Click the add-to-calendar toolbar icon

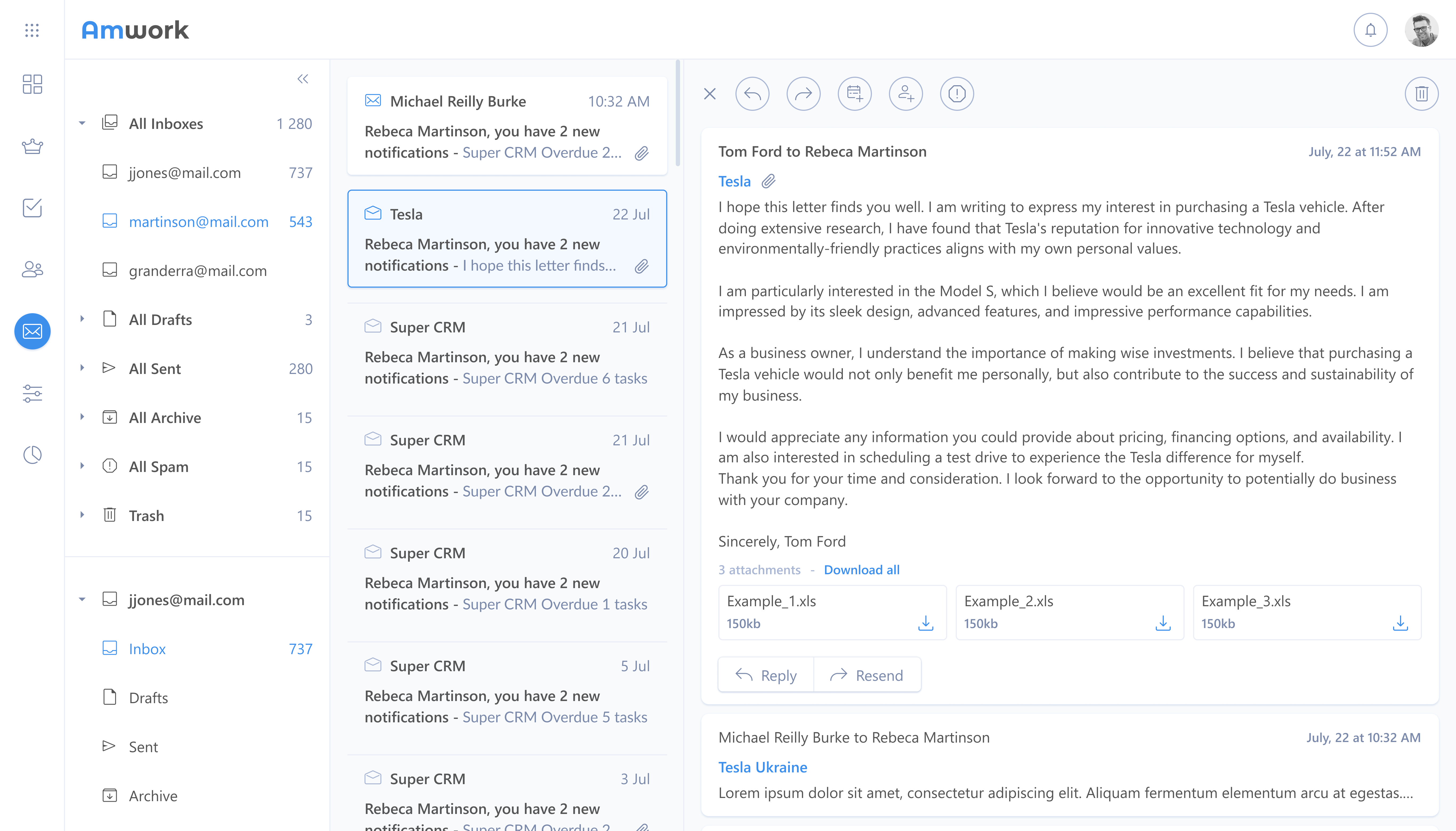pyautogui.click(x=854, y=93)
